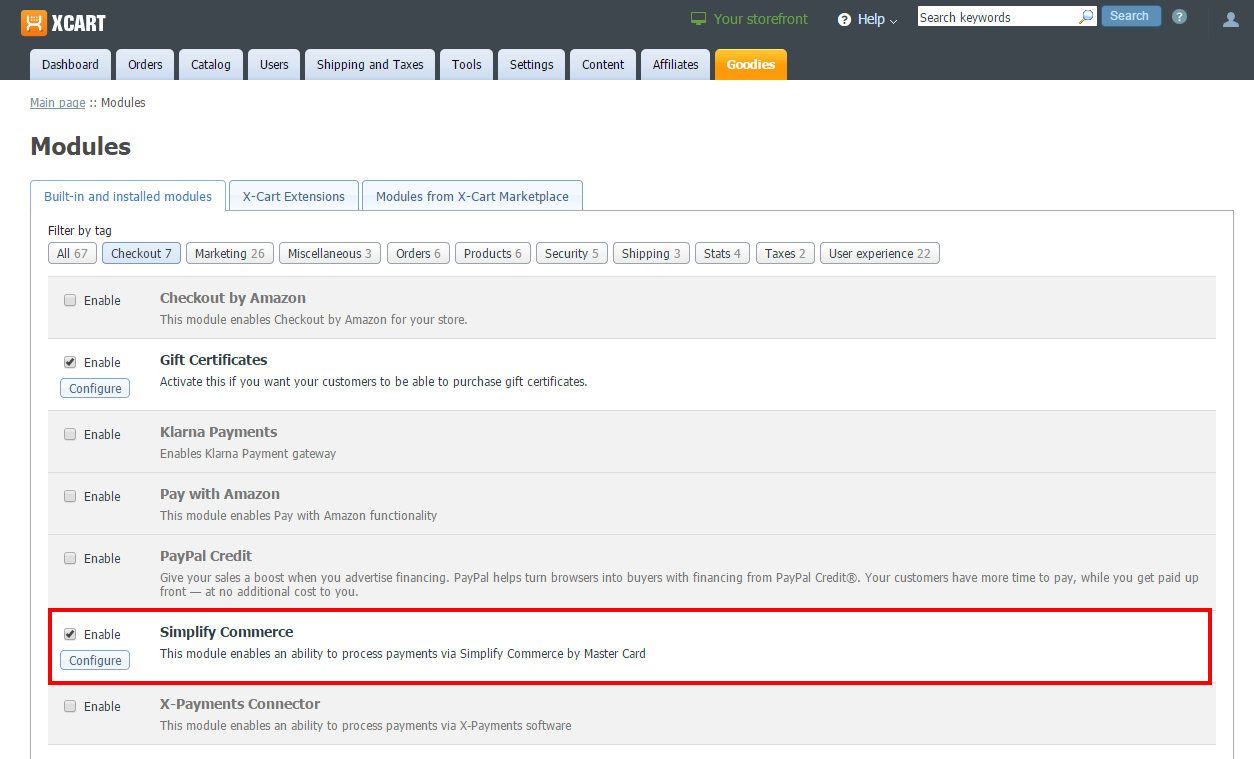Open the Content menu tab
The width and height of the screenshot is (1254, 759).
click(603, 64)
